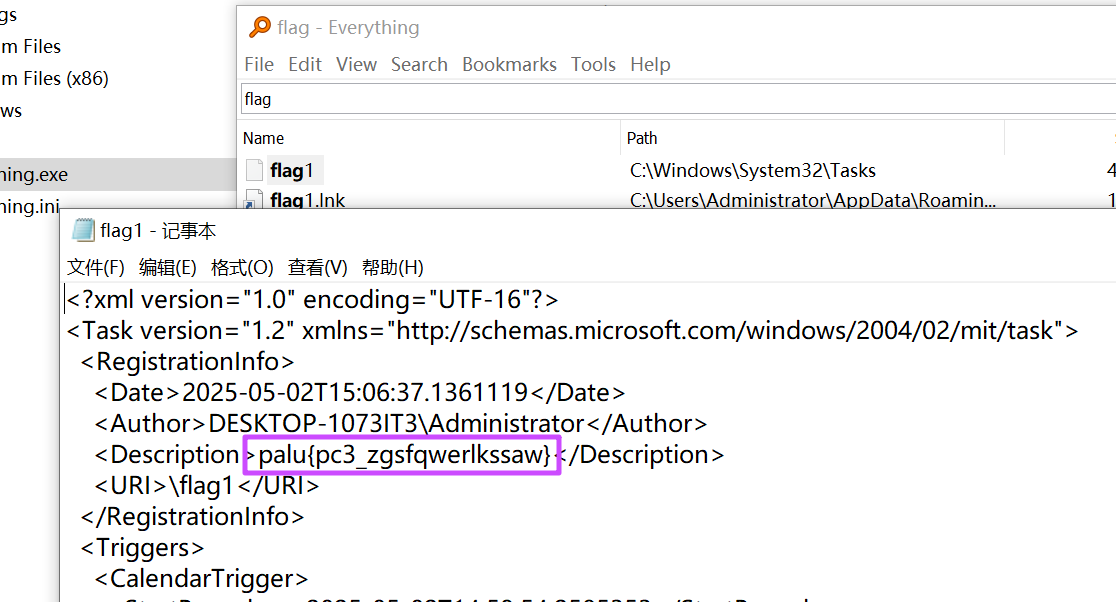Click the search box containing "flag"
The image size is (1116, 602).
click(670, 99)
